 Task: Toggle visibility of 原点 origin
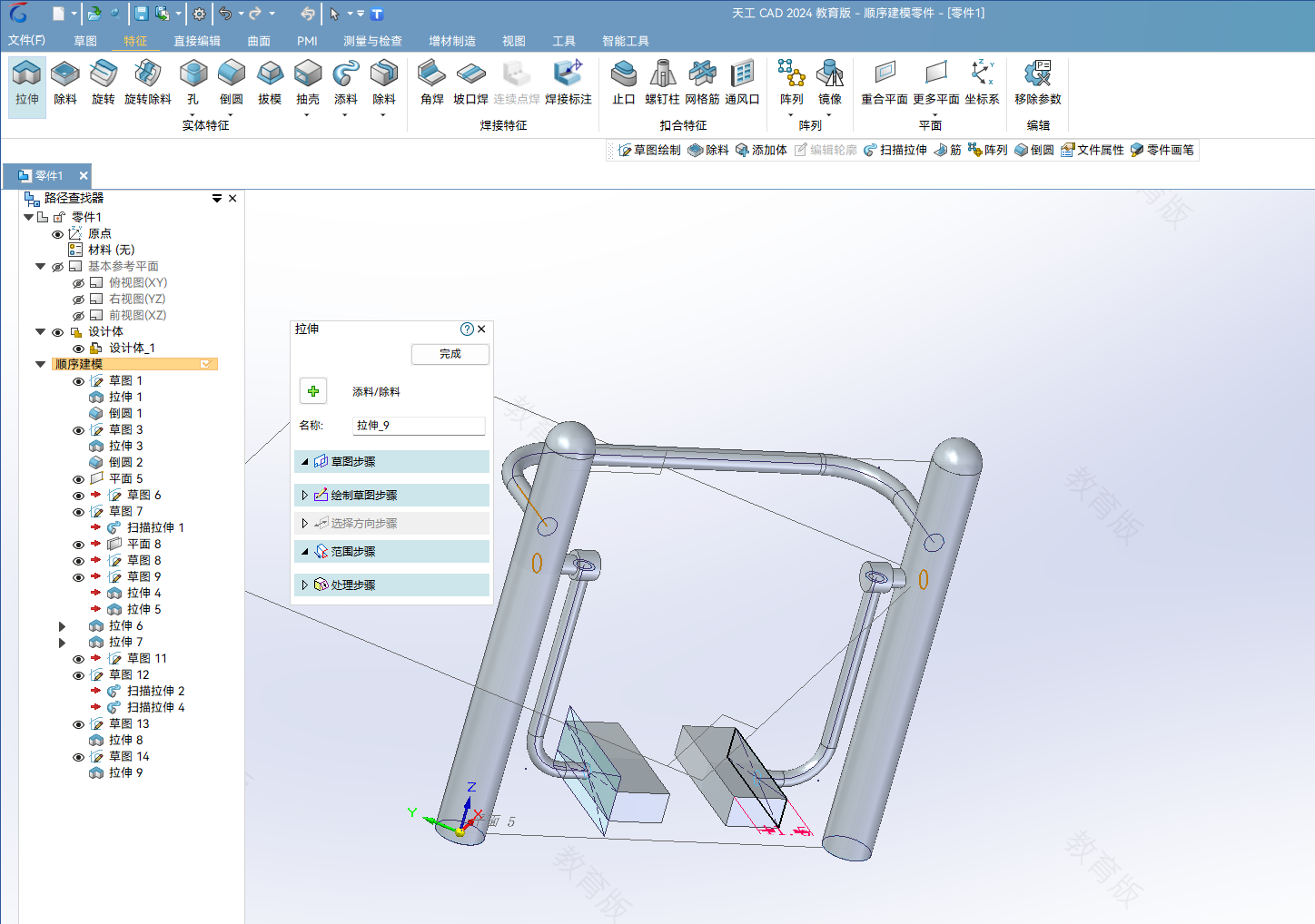[57, 234]
